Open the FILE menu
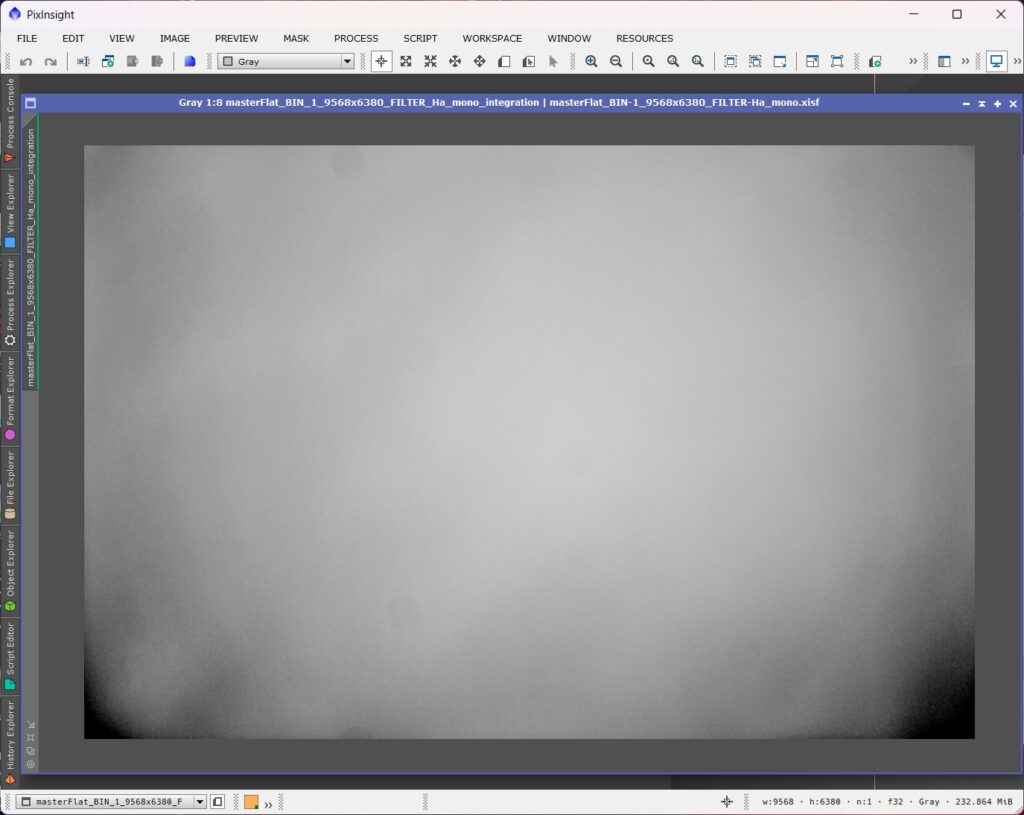Viewport: 1024px width, 815px height. 27,39
